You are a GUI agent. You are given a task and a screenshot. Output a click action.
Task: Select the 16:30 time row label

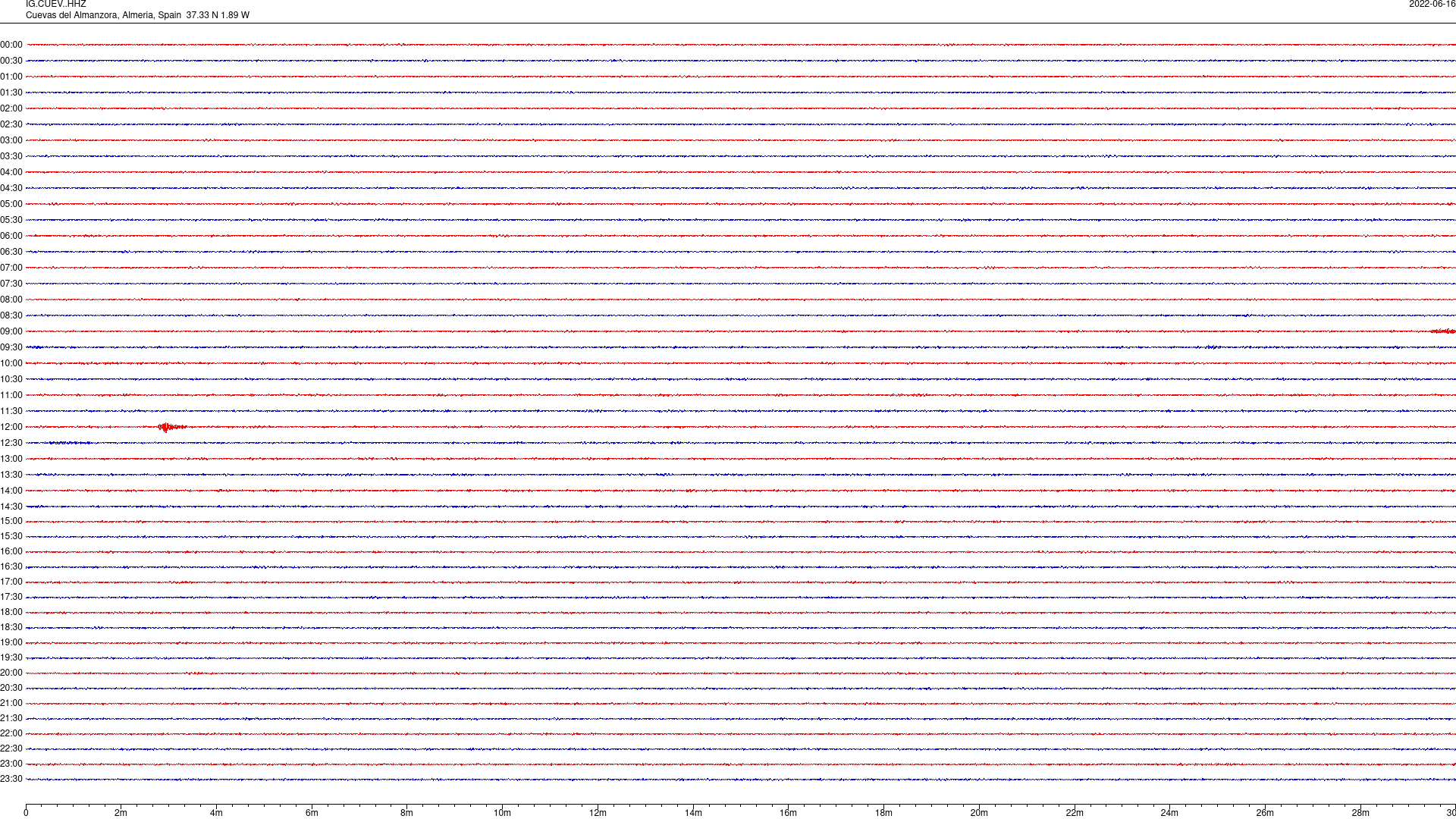[x=11, y=566]
